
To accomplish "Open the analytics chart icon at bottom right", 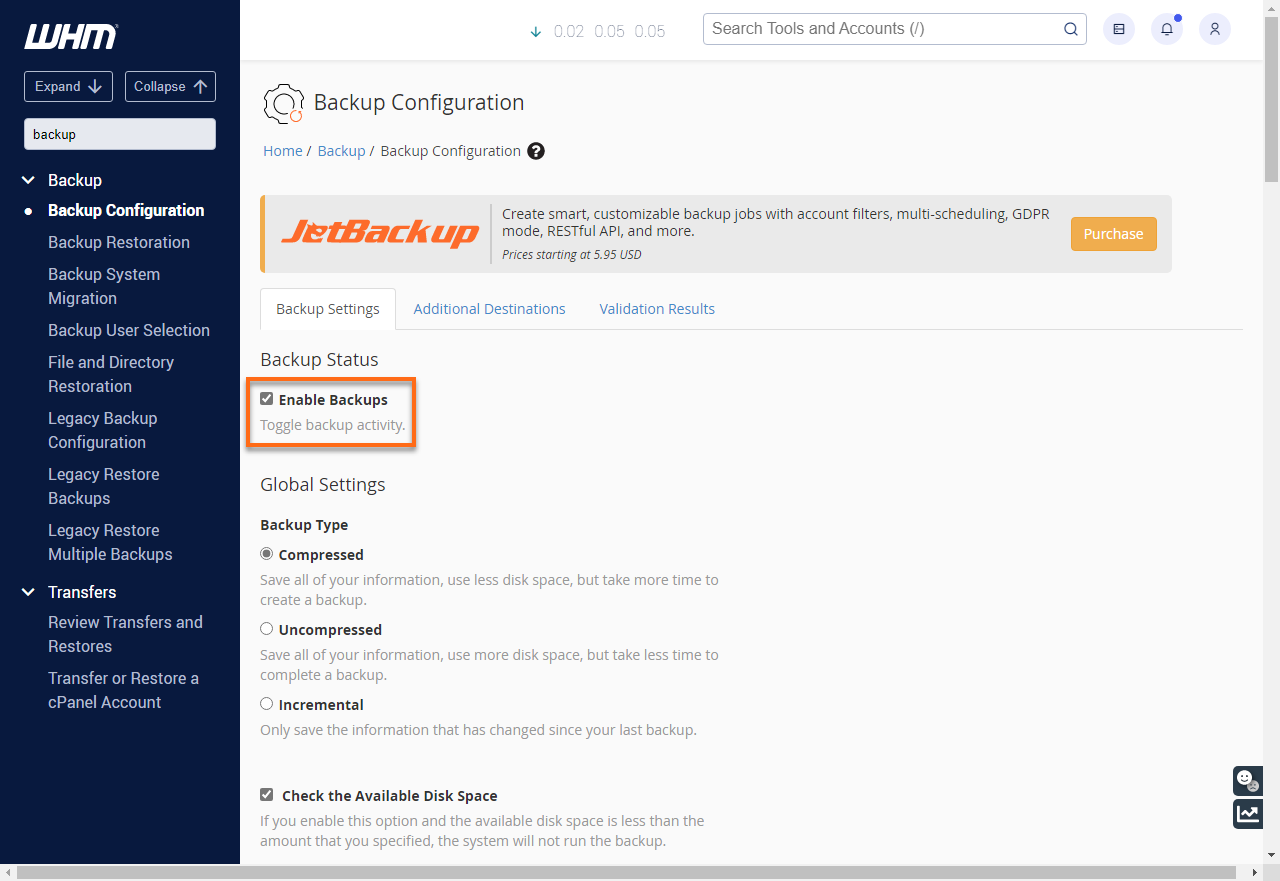I will click(1247, 814).
